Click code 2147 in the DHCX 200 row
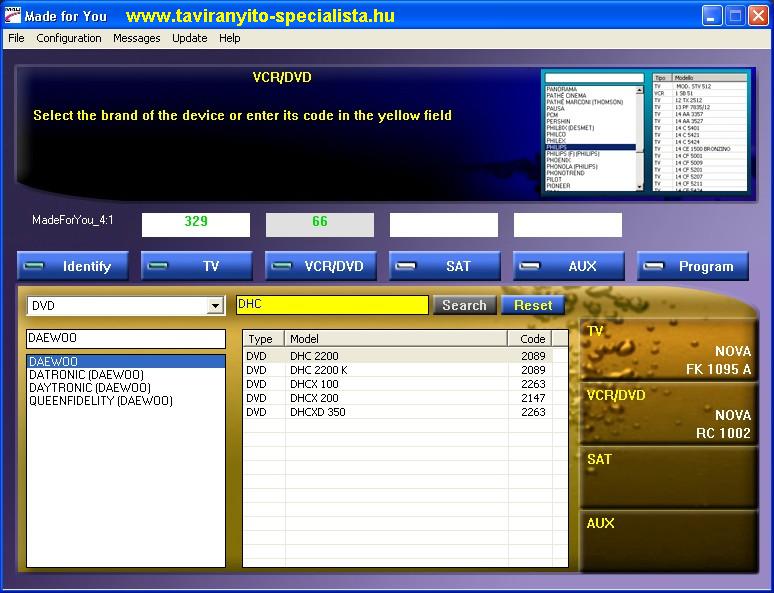This screenshot has height=593, width=774. pos(533,398)
